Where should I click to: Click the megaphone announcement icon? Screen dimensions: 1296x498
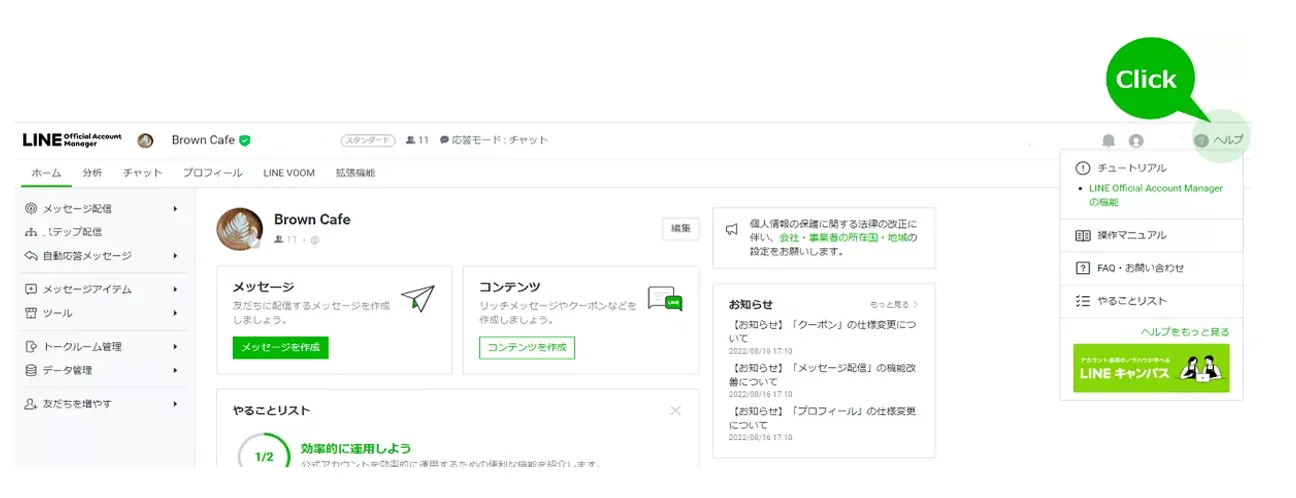pos(732,230)
